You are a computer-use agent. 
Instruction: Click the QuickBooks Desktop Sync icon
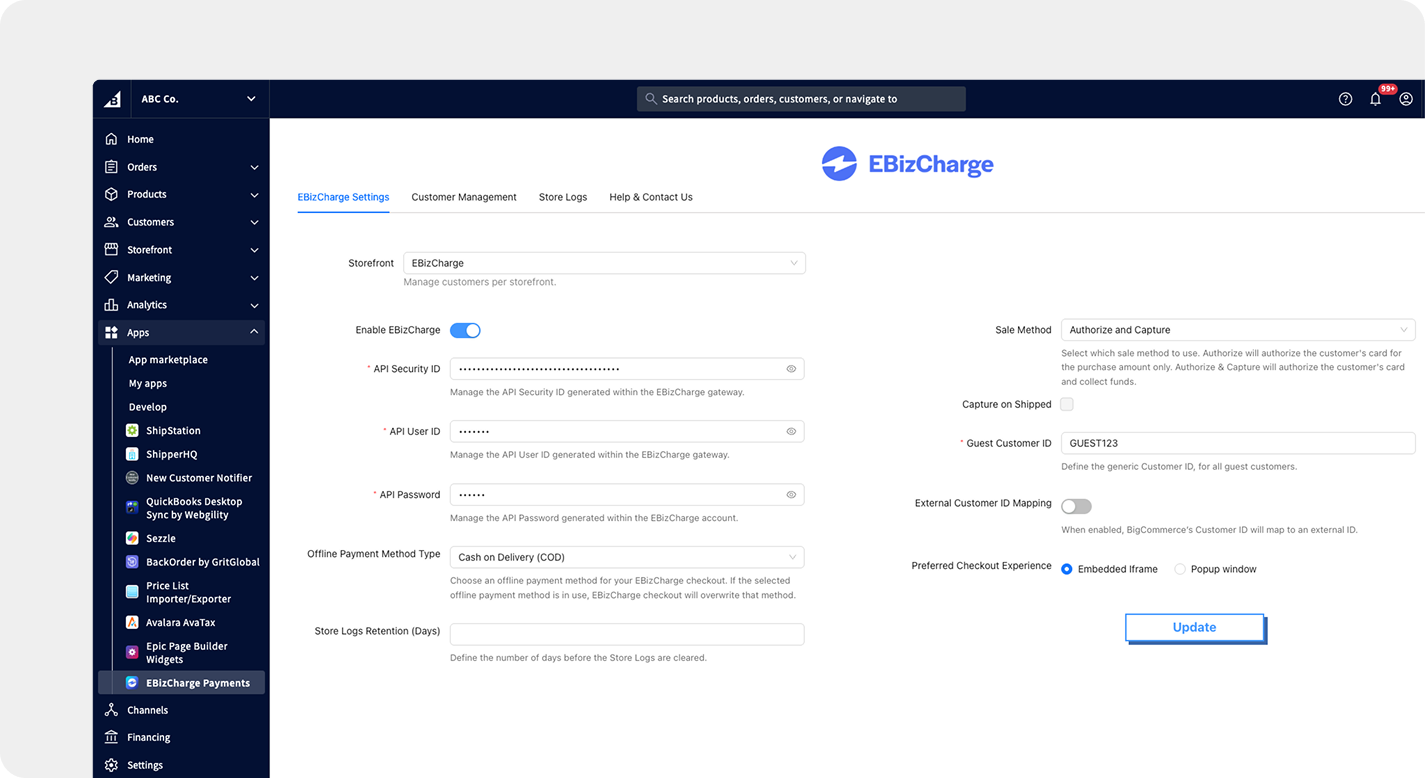pos(132,508)
